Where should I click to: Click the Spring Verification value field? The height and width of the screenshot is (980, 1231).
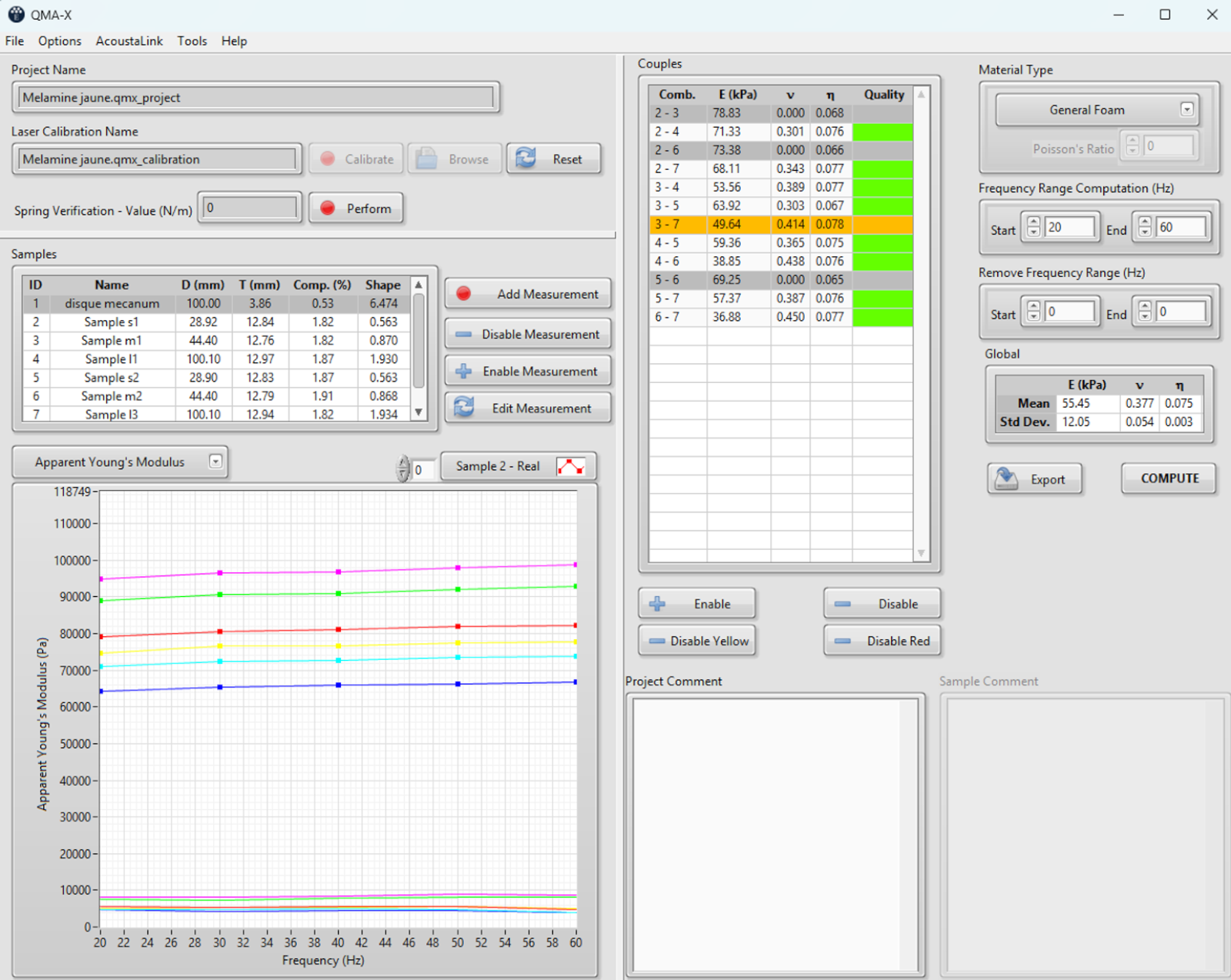(x=250, y=208)
